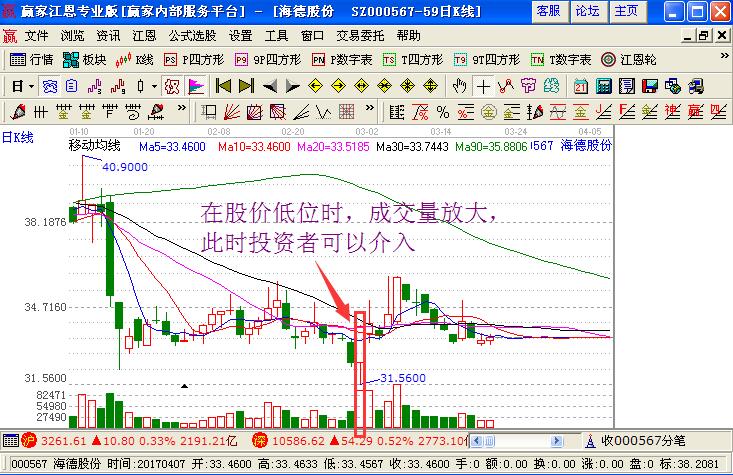
Task: Select the P四方形 tool
Action: click(x=194, y=59)
